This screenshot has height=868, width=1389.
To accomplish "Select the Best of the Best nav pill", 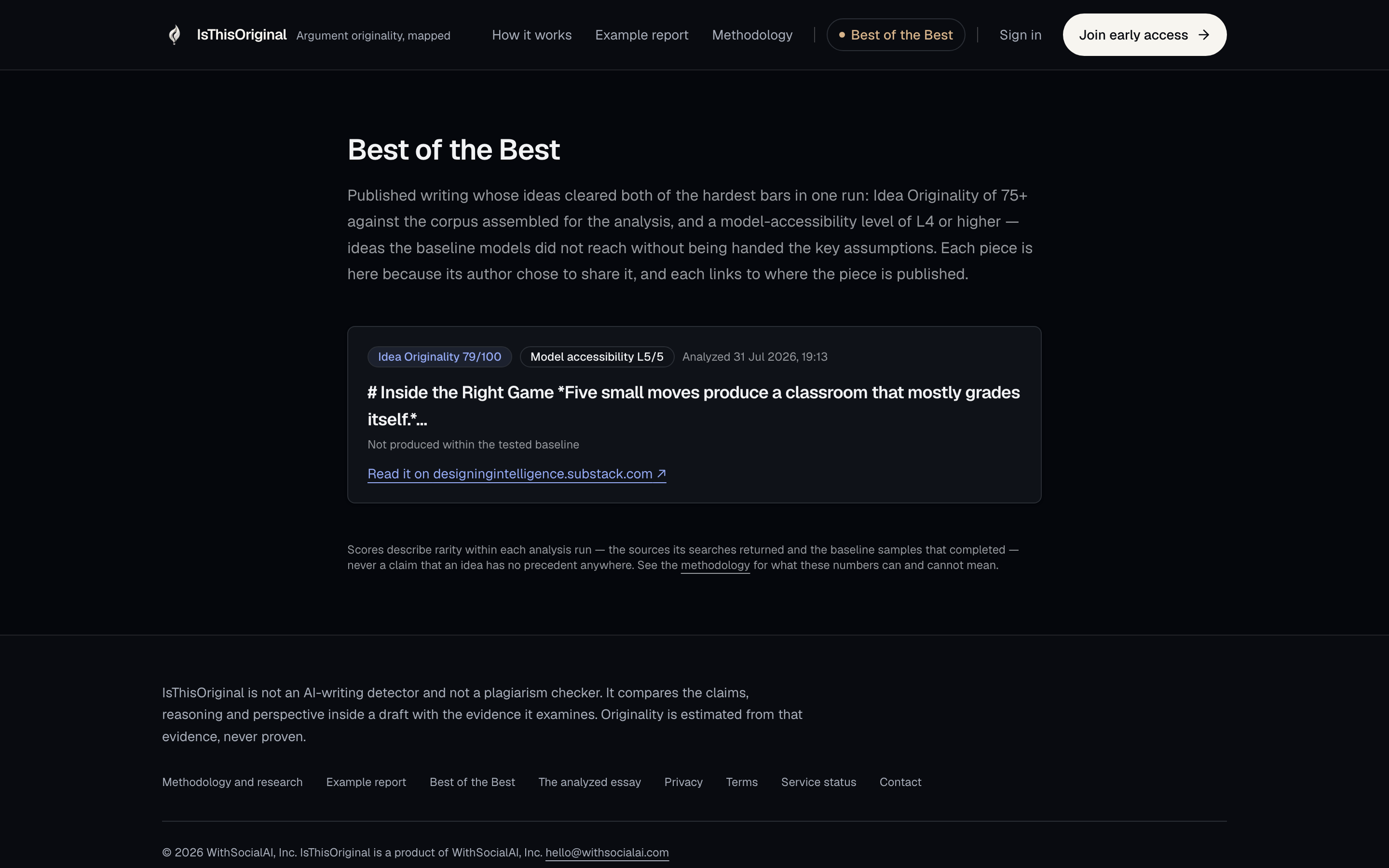I will pyautogui.click(x=896, y=35).
